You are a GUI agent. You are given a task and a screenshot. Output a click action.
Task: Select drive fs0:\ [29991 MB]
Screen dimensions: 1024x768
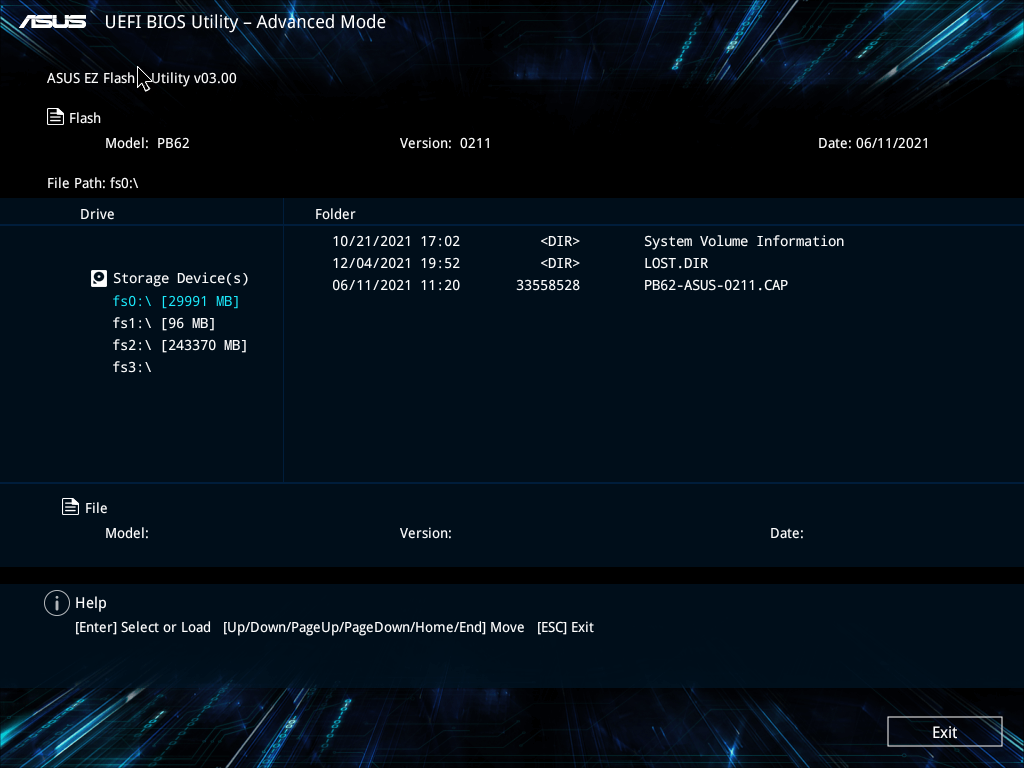tap(176, 301)
